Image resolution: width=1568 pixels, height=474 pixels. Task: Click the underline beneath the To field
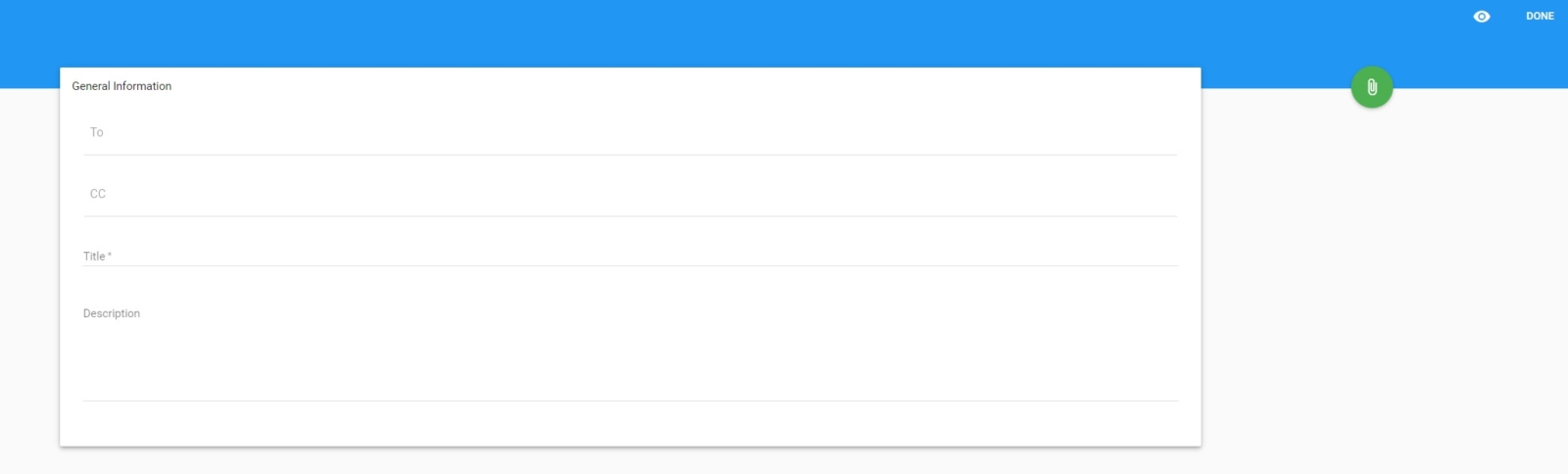coord(630,155)
